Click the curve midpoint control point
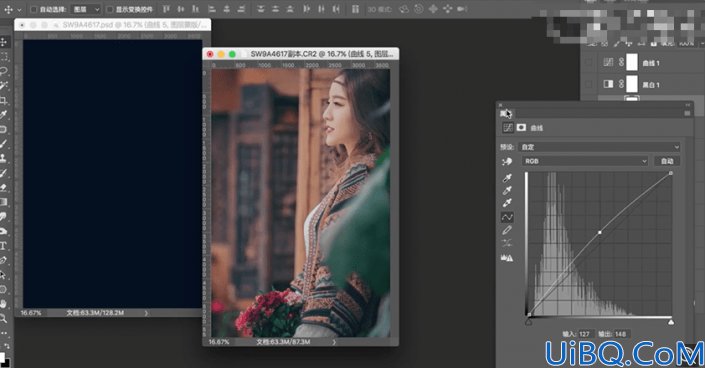Image resolution: width=705 pixels, height=368 pixels. [x=600, y=233]
